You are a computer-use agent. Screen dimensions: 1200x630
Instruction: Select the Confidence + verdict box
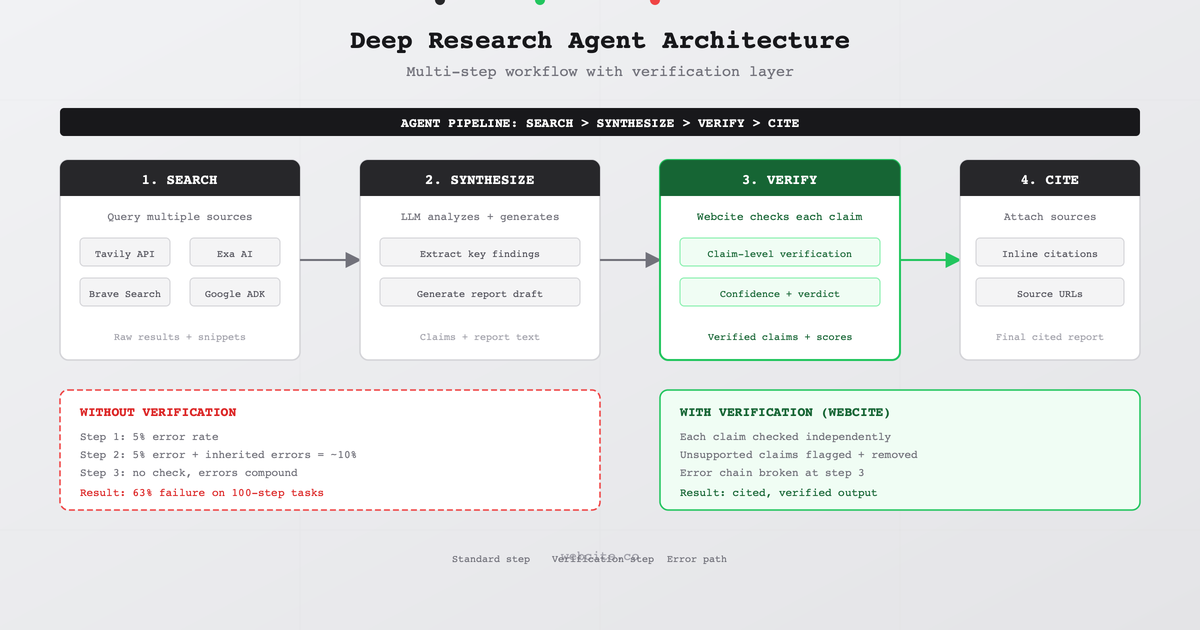coord(780,292)
